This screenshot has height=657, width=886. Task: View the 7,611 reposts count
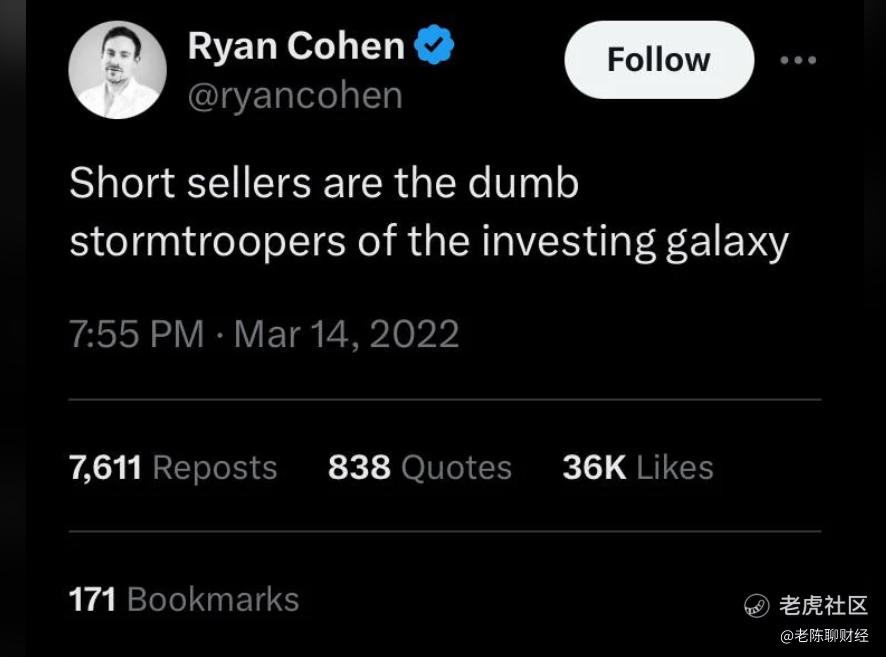(105, 468)
